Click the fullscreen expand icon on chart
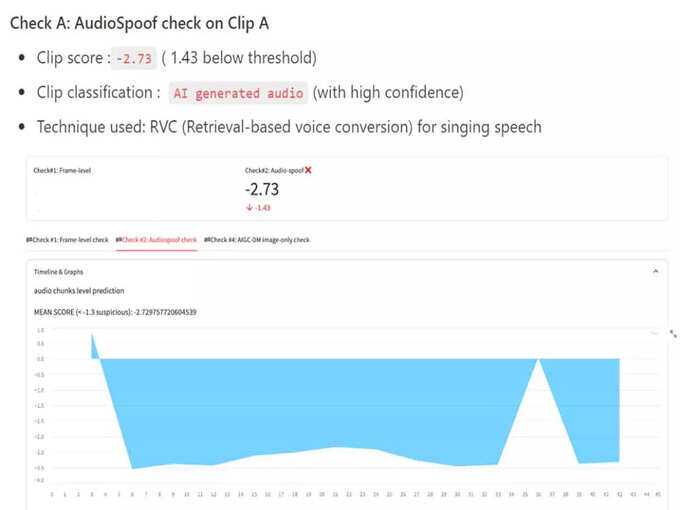 (x=673, y=333)
